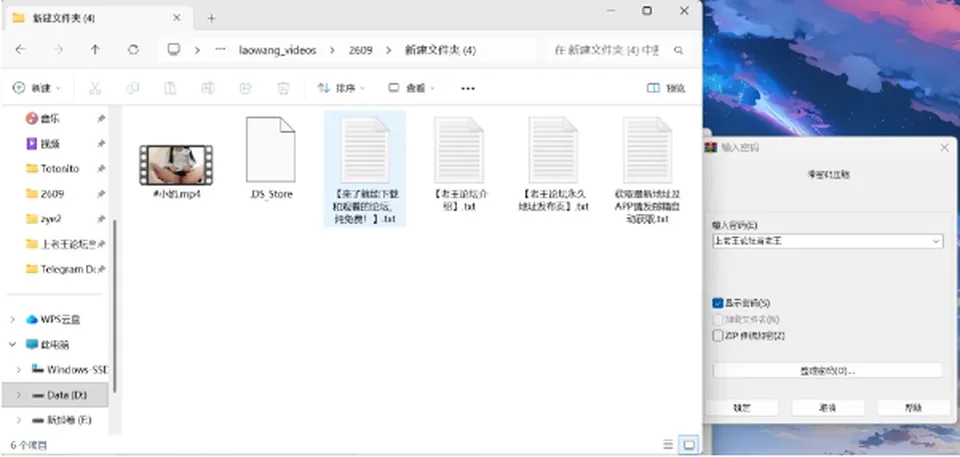Image resolution: width=960 pixels, height=457 pixels.
Task: Open the zyw2 folder in the sidebar
Action: pos(51,219)
